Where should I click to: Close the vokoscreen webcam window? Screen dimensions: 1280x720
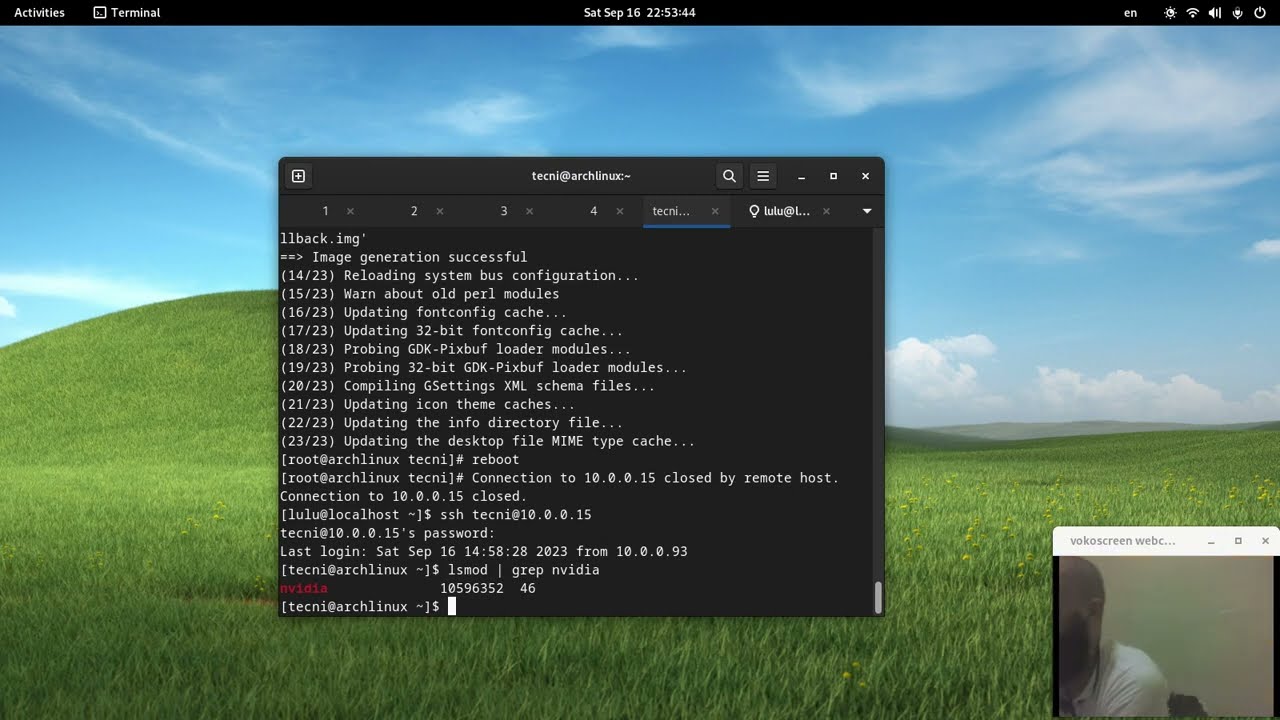(x=1265, y=541)
